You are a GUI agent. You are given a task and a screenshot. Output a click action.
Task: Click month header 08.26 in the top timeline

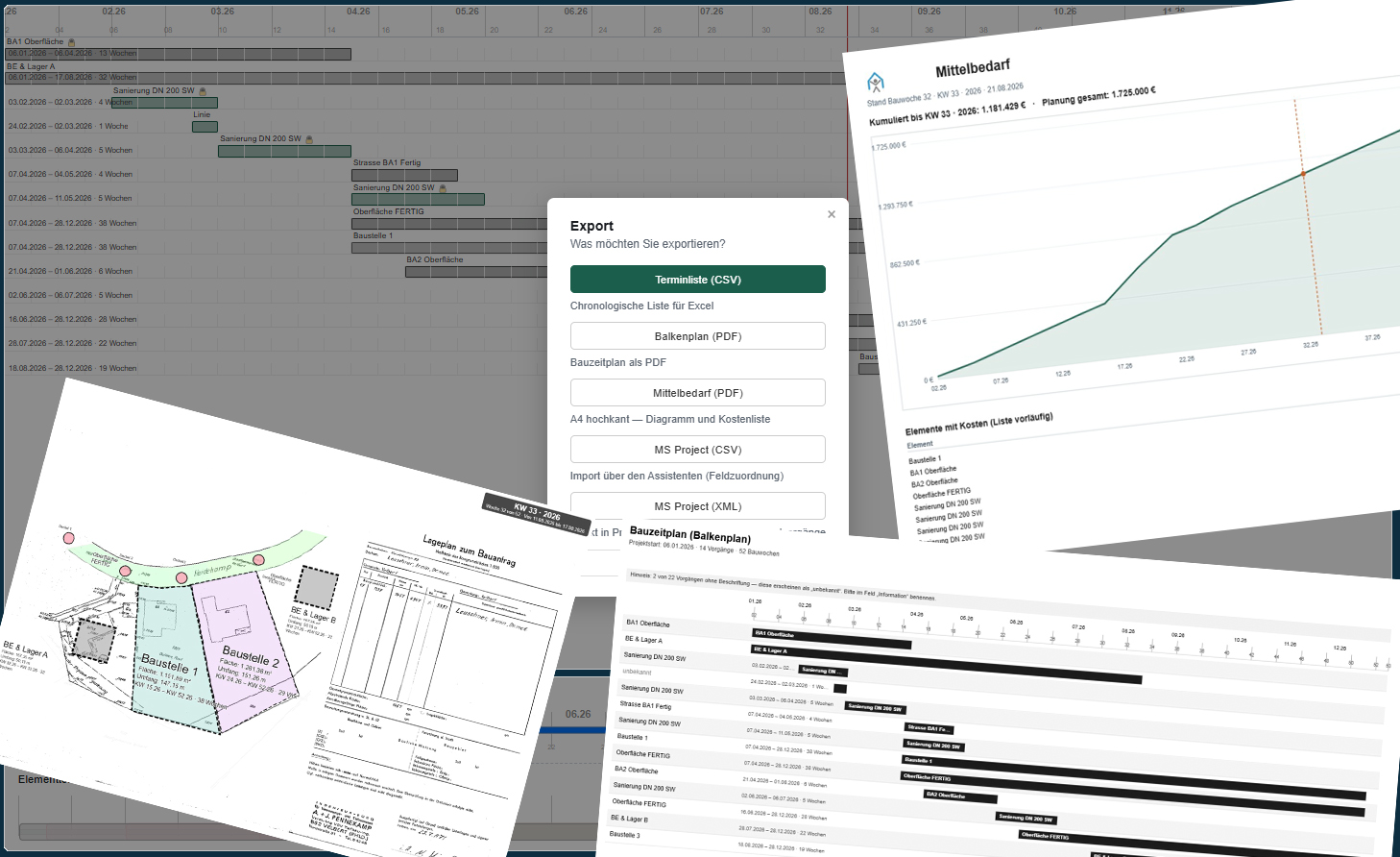(x=820, y=12)
